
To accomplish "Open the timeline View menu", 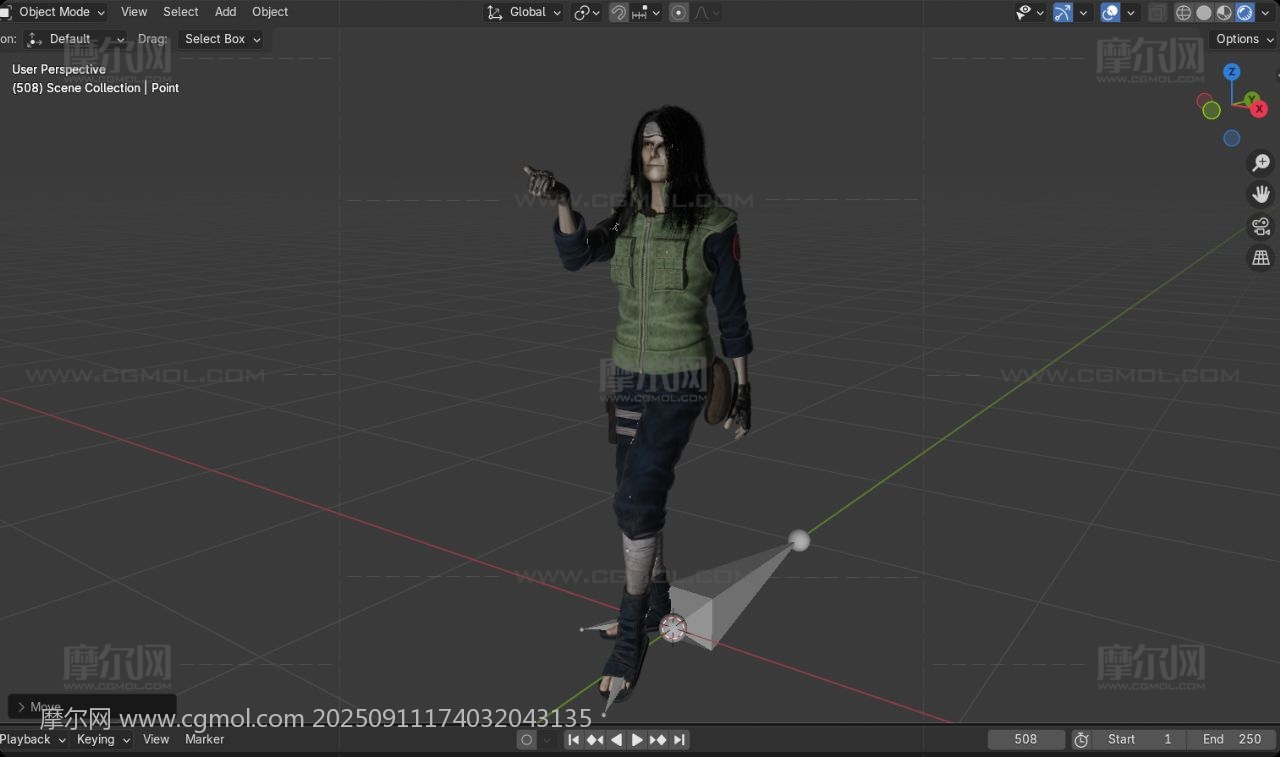I will 156,739.
